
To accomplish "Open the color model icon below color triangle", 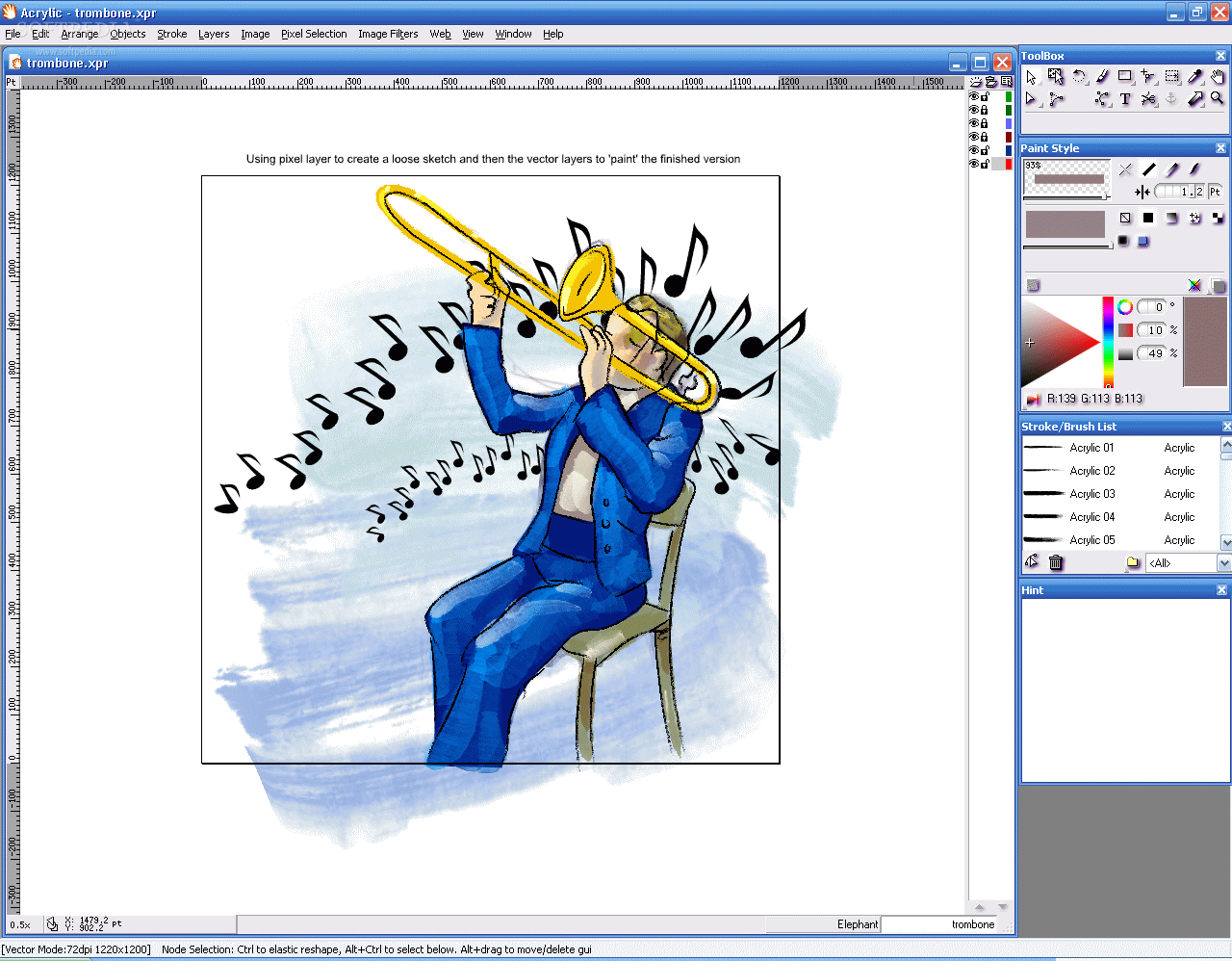I will [1034, 399].
